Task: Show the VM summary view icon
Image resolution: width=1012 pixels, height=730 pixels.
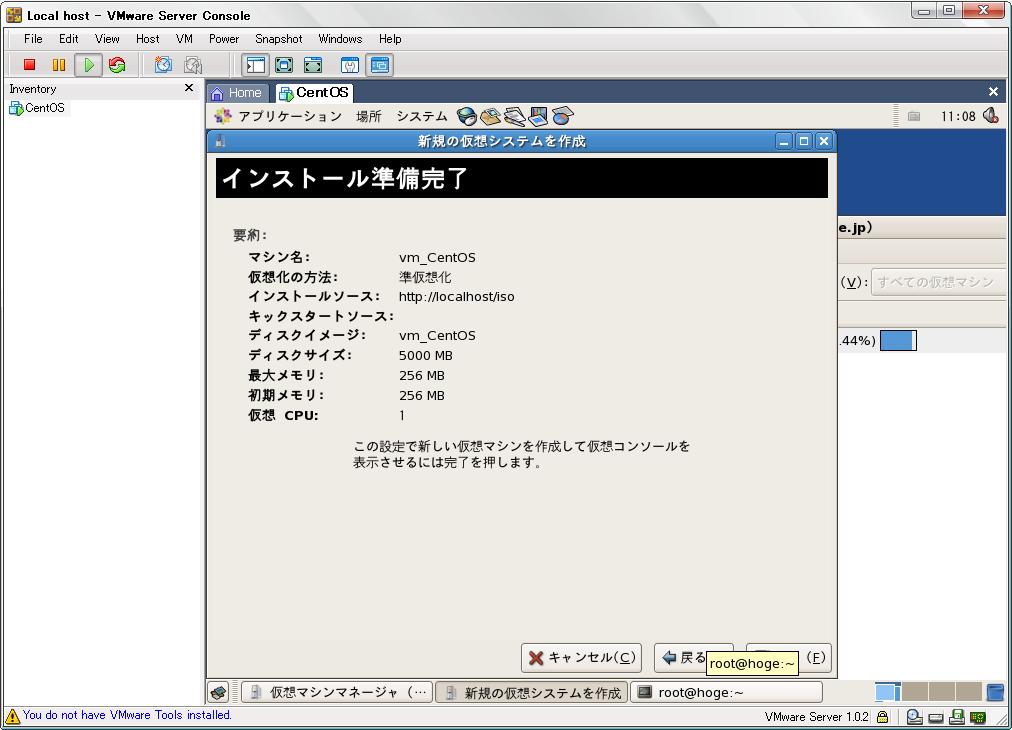Action: pyautogui.click(x=349, y=65)
